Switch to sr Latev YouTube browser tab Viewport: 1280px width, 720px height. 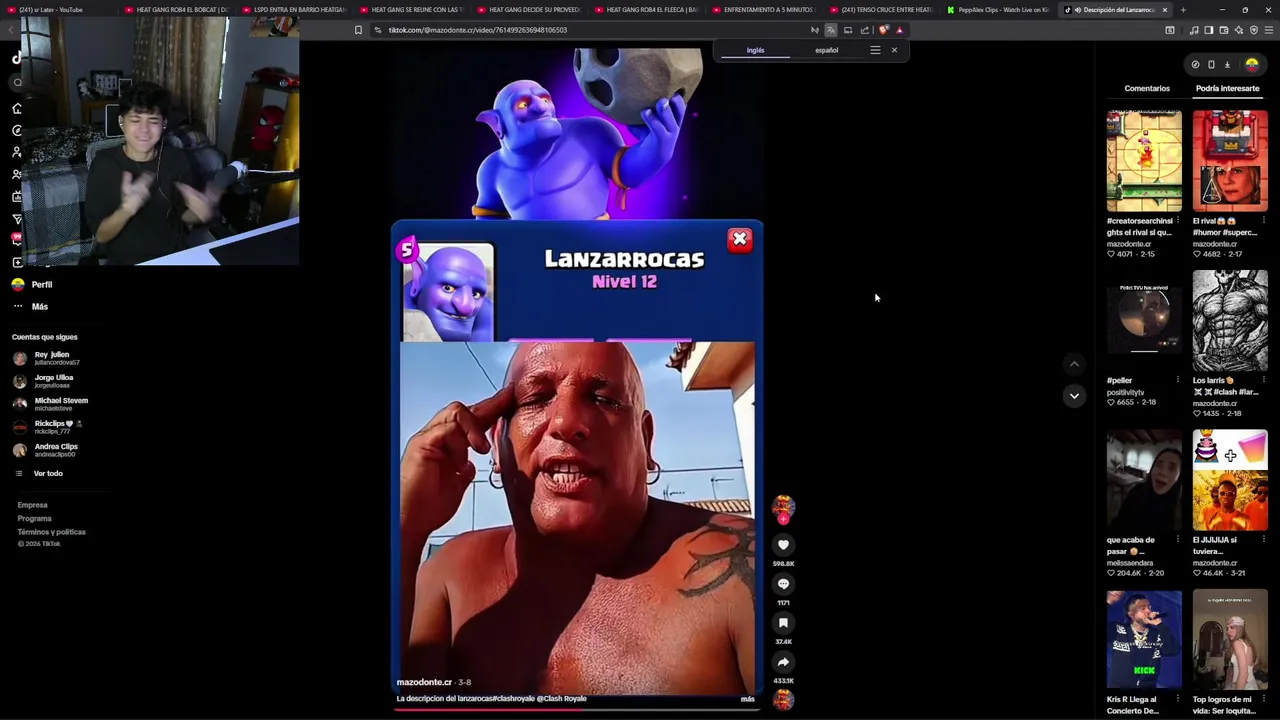pos(58,9)
